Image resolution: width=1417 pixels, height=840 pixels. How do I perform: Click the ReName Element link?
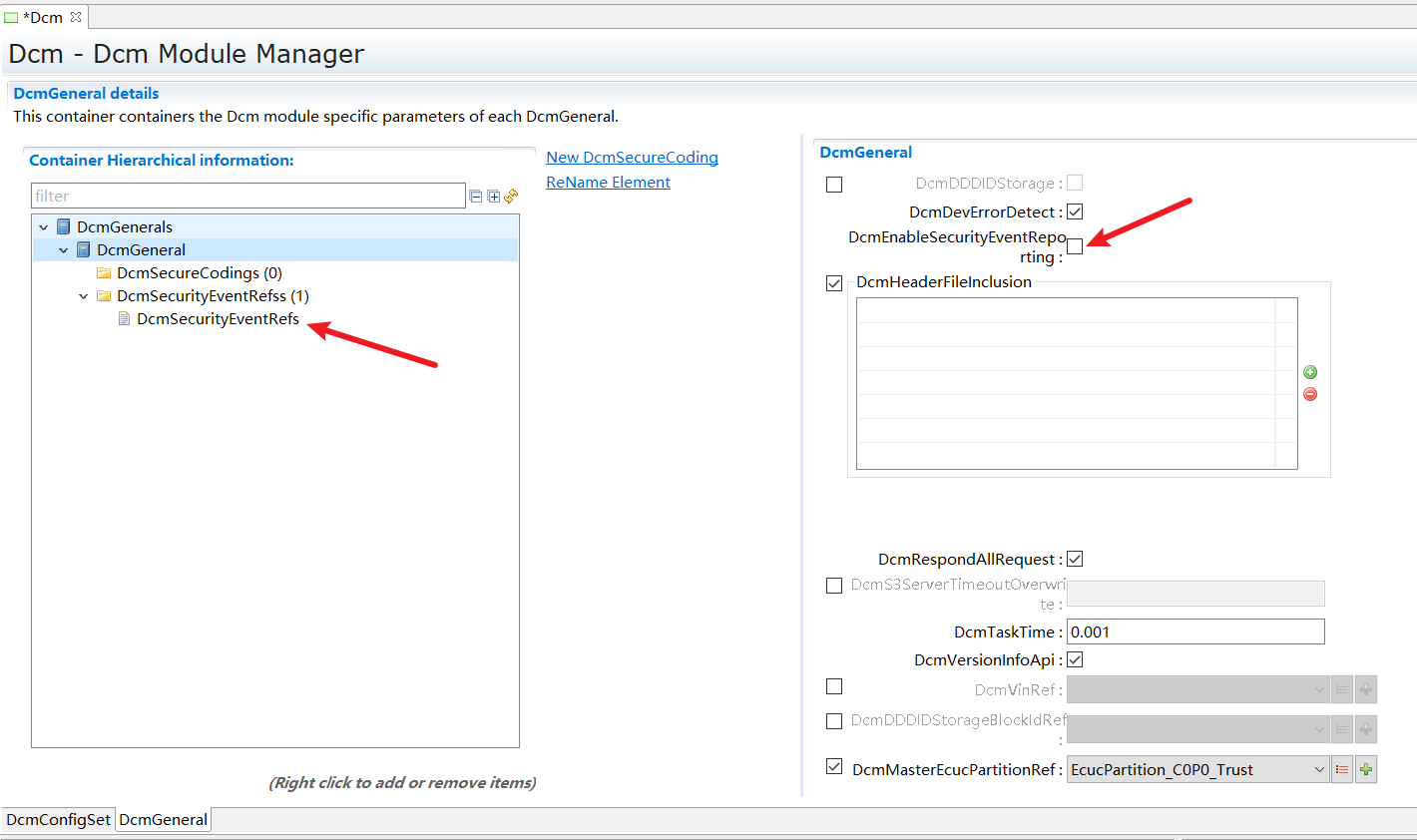tap(608, 183)
